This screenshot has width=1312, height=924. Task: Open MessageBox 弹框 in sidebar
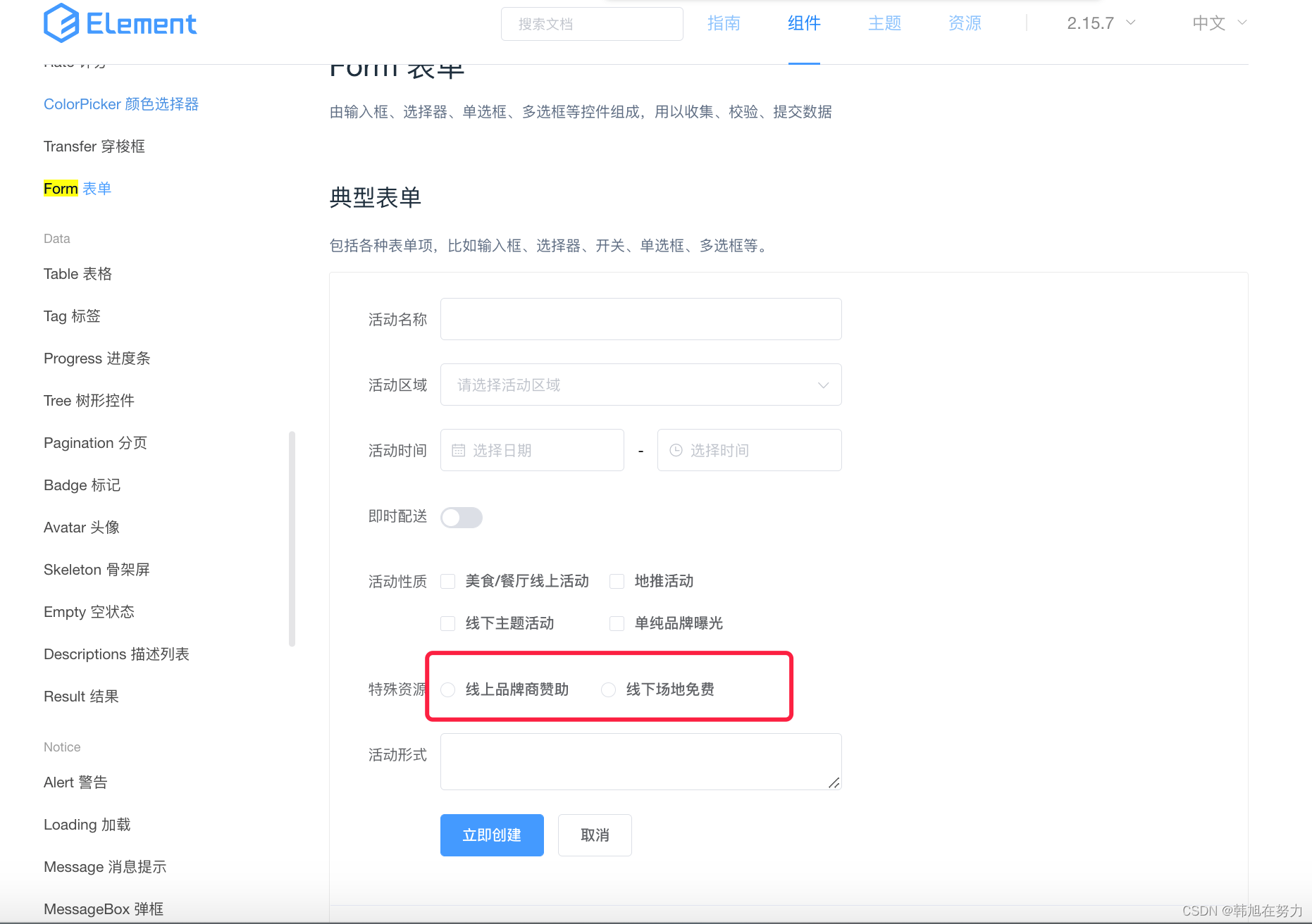click(104, 909)
